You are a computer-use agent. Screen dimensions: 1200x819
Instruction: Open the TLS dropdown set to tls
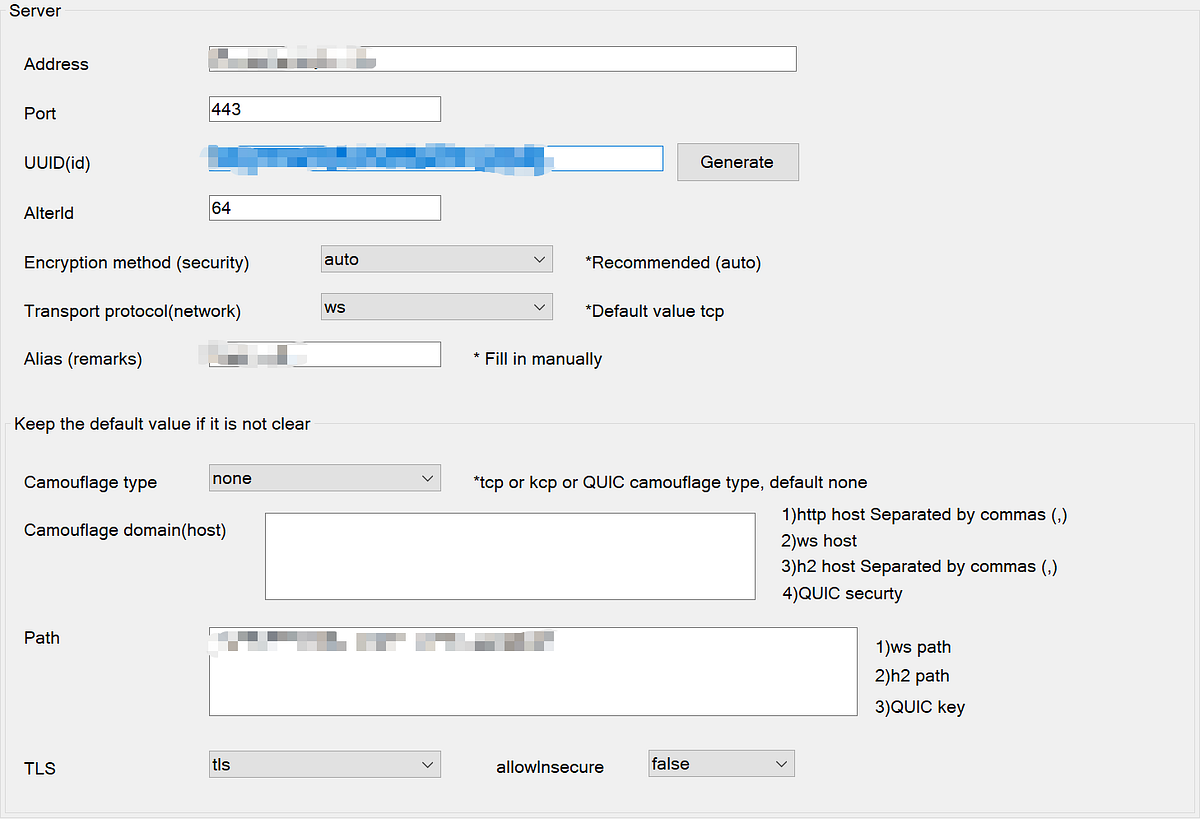pyautogui.click(x=325, y=764)
